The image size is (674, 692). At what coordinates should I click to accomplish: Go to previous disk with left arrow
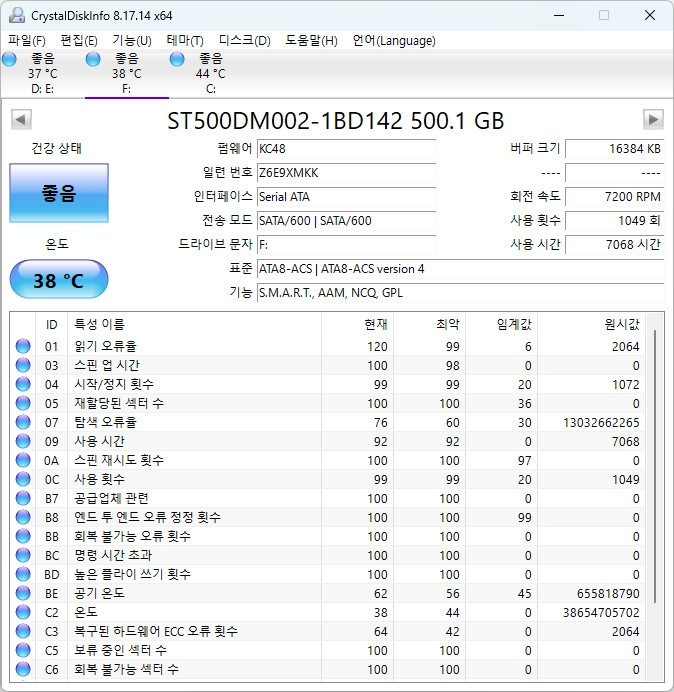21,120
